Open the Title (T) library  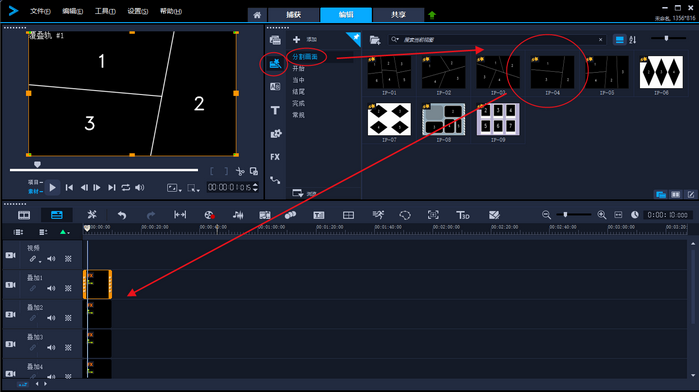pyautogui.click(x=275, y=110)
